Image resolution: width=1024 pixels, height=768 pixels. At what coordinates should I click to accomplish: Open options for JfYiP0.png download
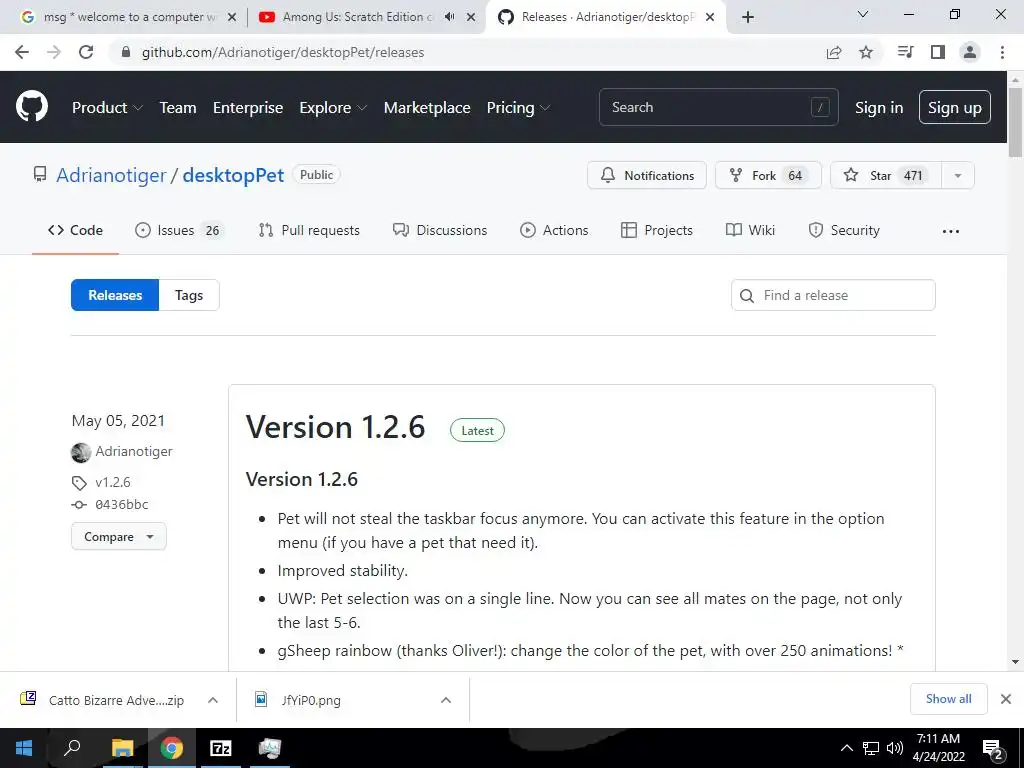pos(446,700)
